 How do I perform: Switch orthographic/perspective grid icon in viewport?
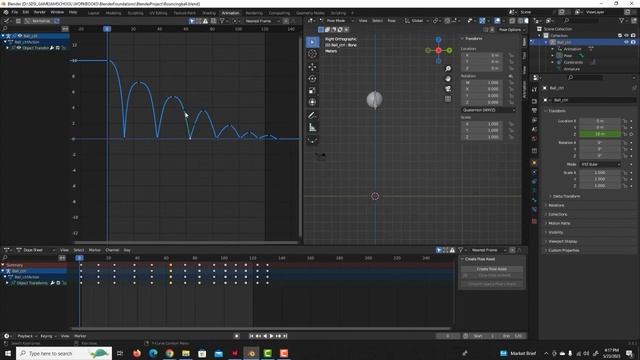click(x=448, y=99)
